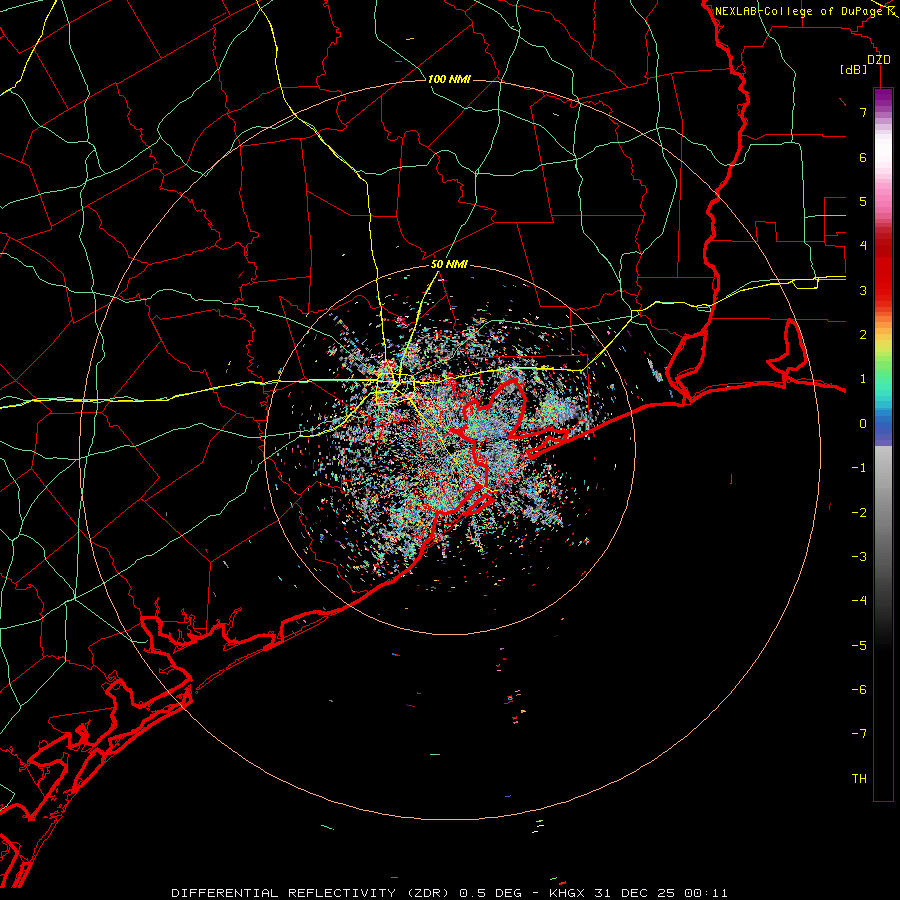Viewport: 900px width, 900px height.
Task: Click the DIFFERENTIAL REFLECTIVITY caption text
Action: 284,893
